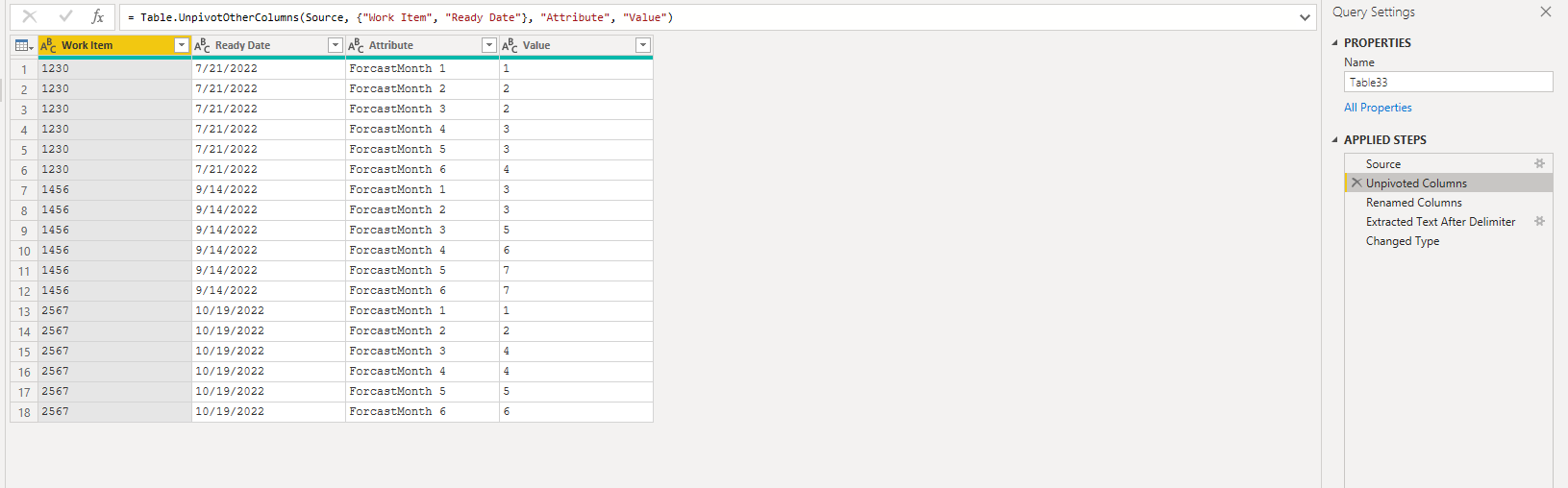This screenshot has width=1568, height=488.
Task: Edit the query Name field Table33
Action: coord(1448,83)
